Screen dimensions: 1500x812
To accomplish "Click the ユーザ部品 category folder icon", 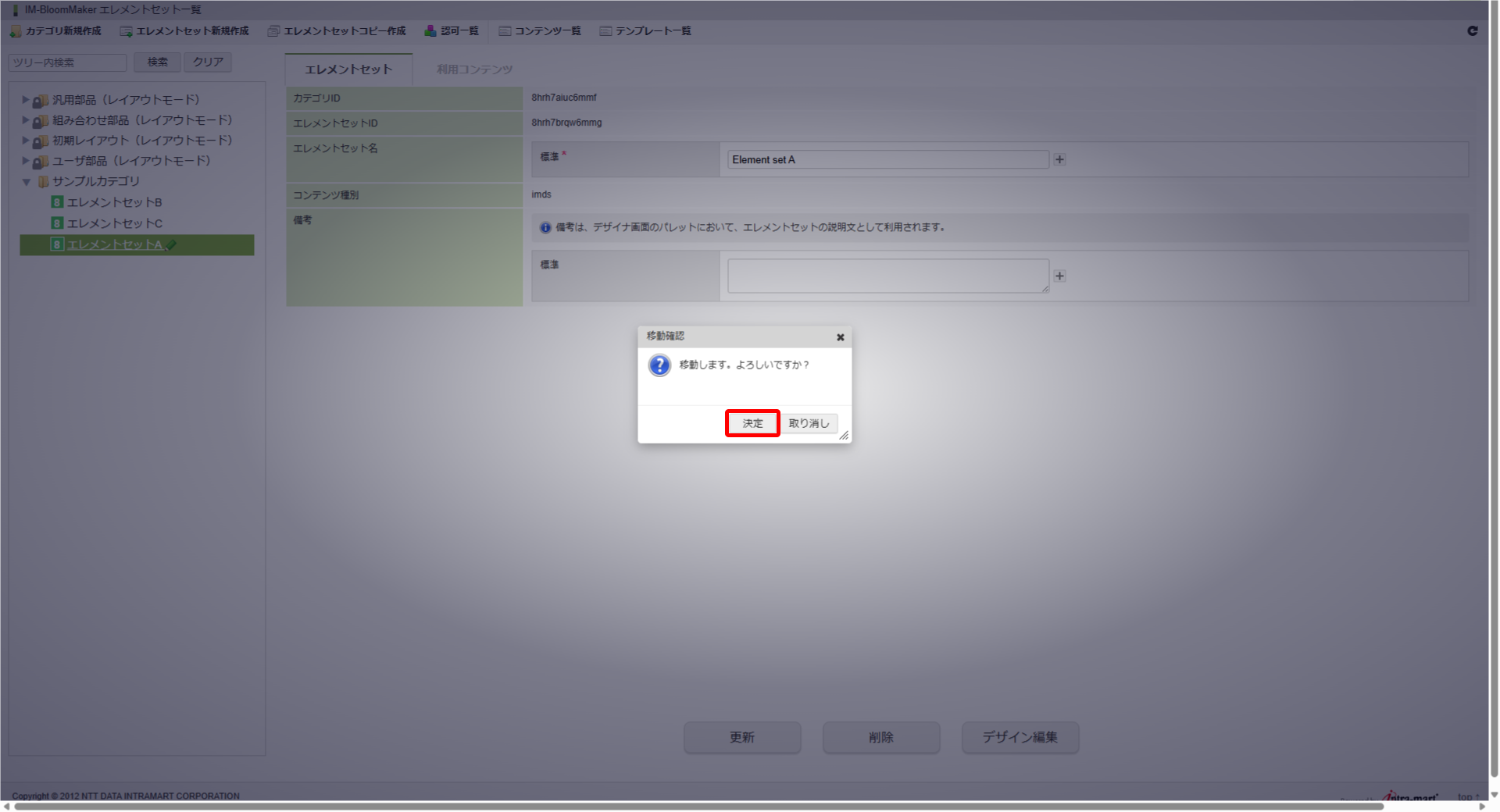I will pyautogui.click(x=41, y=162).
